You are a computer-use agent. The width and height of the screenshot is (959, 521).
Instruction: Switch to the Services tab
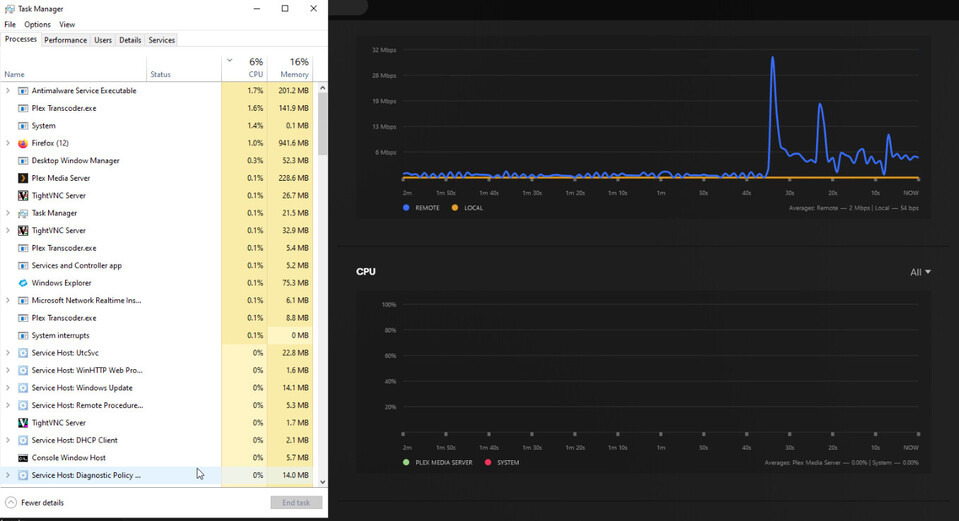(x=161, y=40)
